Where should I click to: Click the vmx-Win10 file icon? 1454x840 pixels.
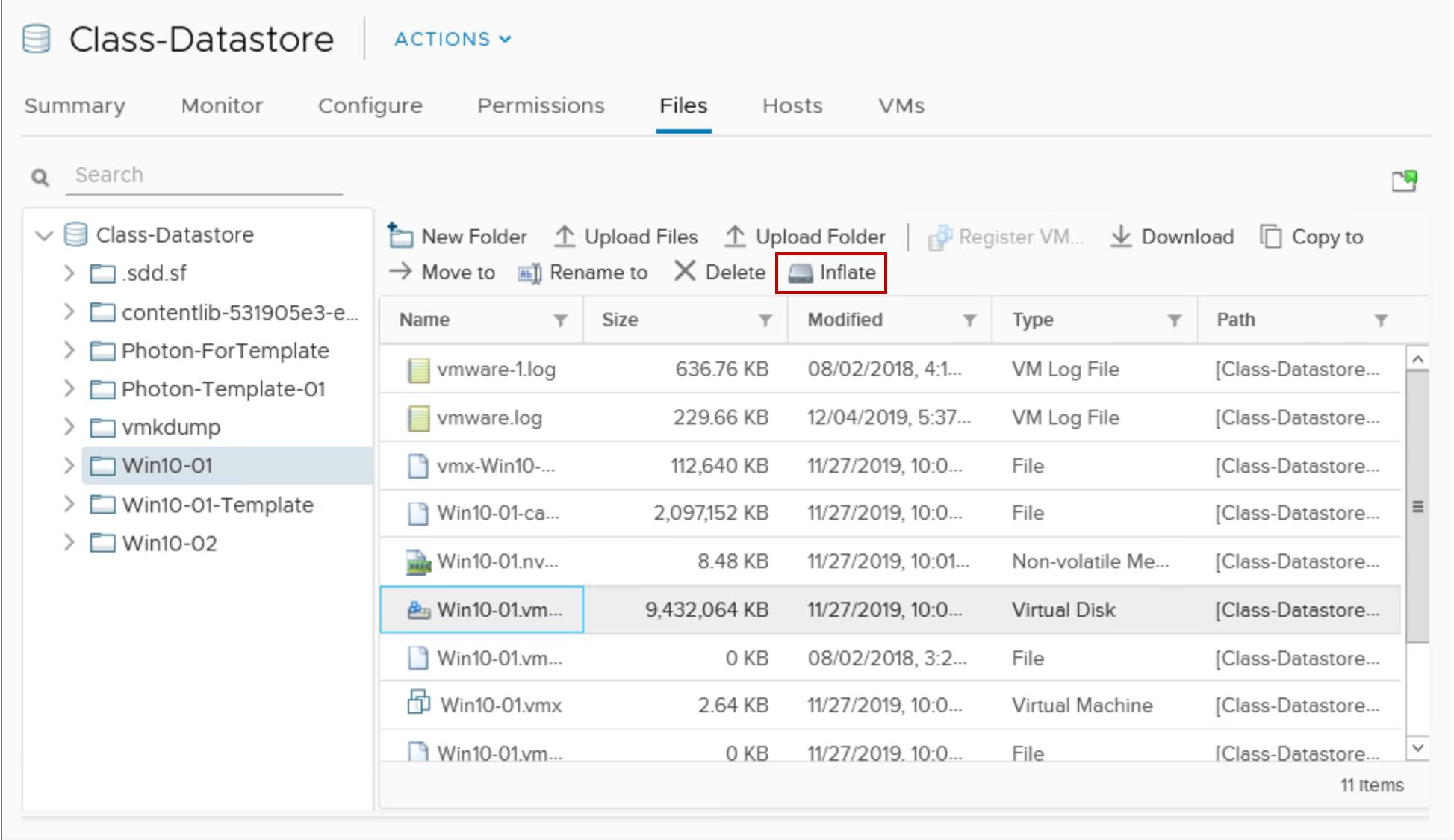coord(418,466)
